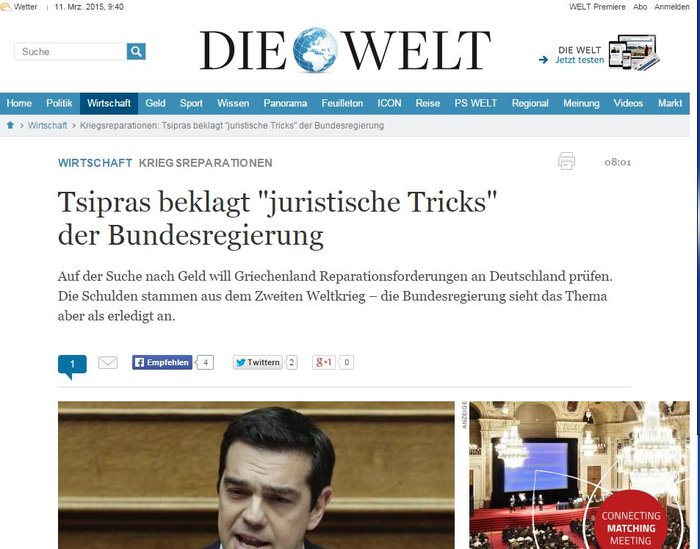
Task: Click the Wetter weather icon
Action: coord(6,7)
